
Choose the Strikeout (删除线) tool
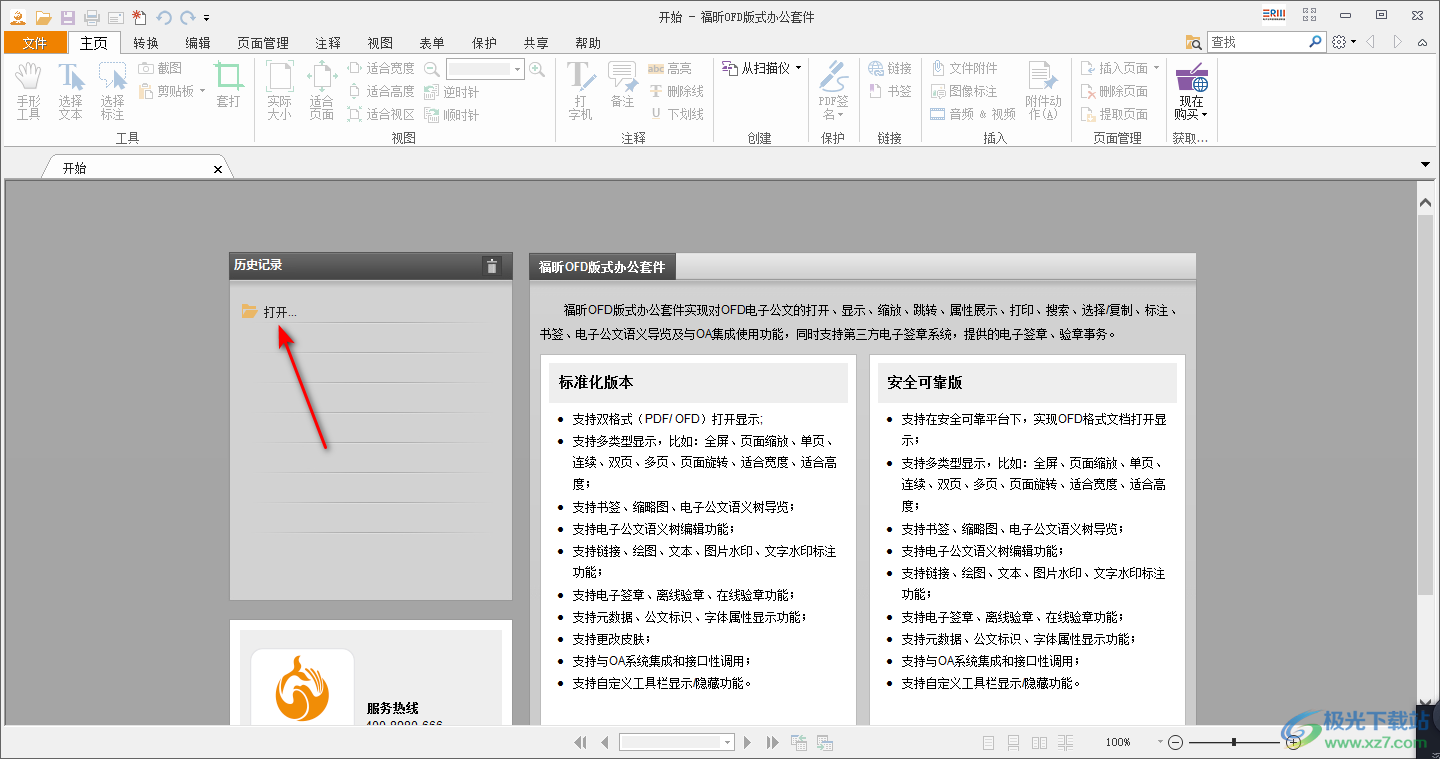[676, 91]
